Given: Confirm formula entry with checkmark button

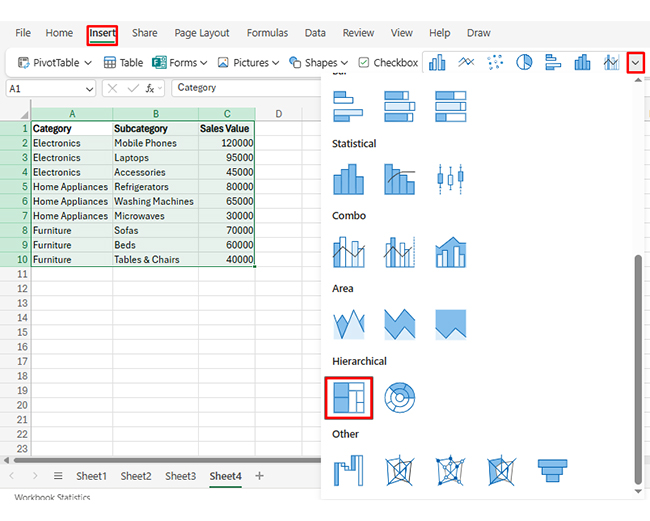Looking at the screenshot, I should tap(133, 88).
